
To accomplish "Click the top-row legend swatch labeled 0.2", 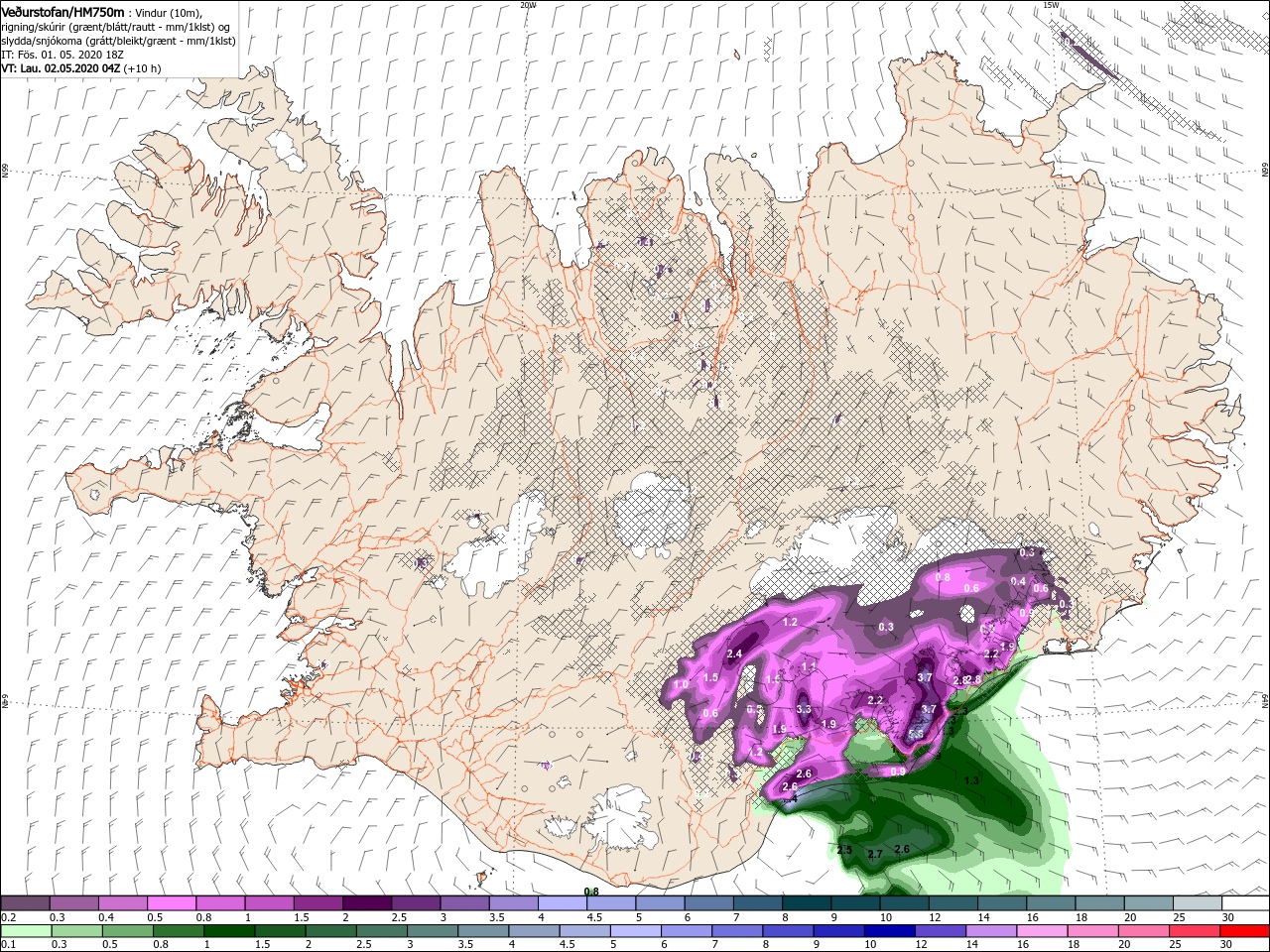I will click(x=25, y=903).
